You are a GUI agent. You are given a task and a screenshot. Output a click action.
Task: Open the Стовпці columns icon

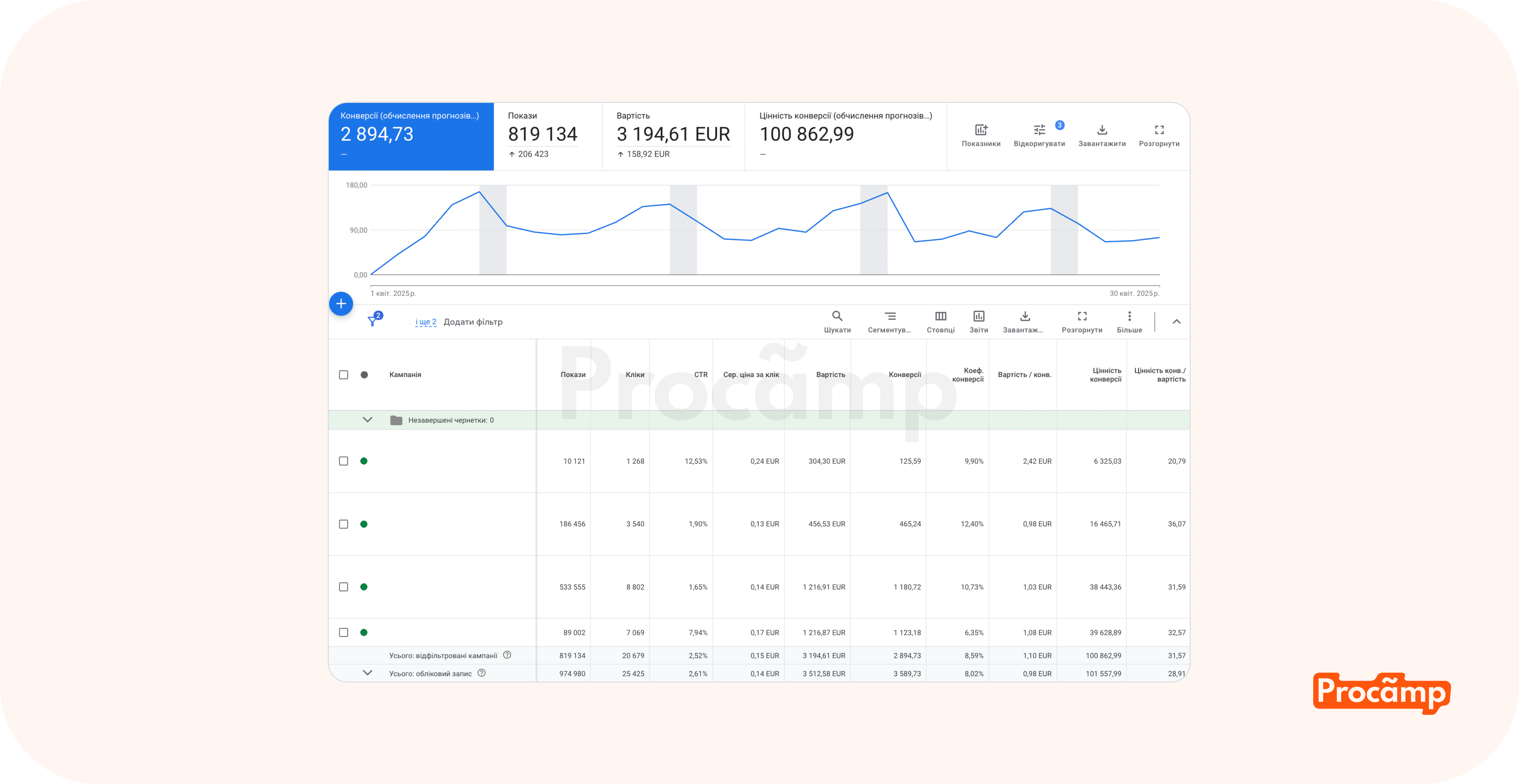click(x=941, y=317)
